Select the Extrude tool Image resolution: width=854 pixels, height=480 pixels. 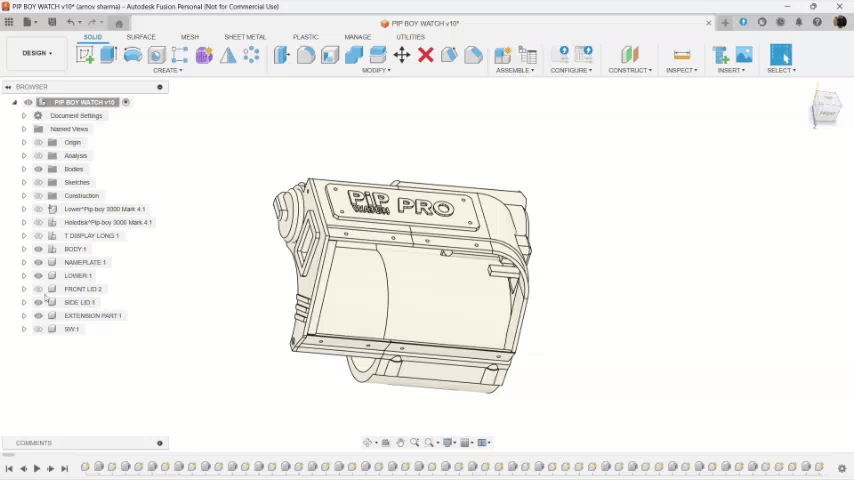pos(108,54)
